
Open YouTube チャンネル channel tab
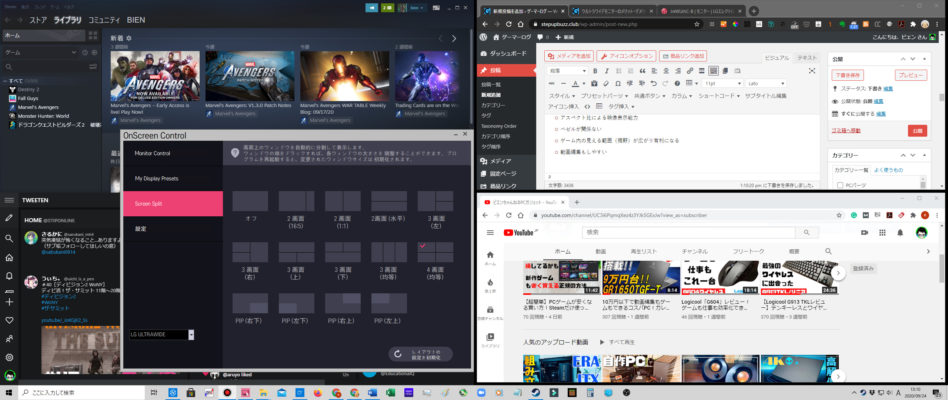pyautogui.click(x=695, y=251)
